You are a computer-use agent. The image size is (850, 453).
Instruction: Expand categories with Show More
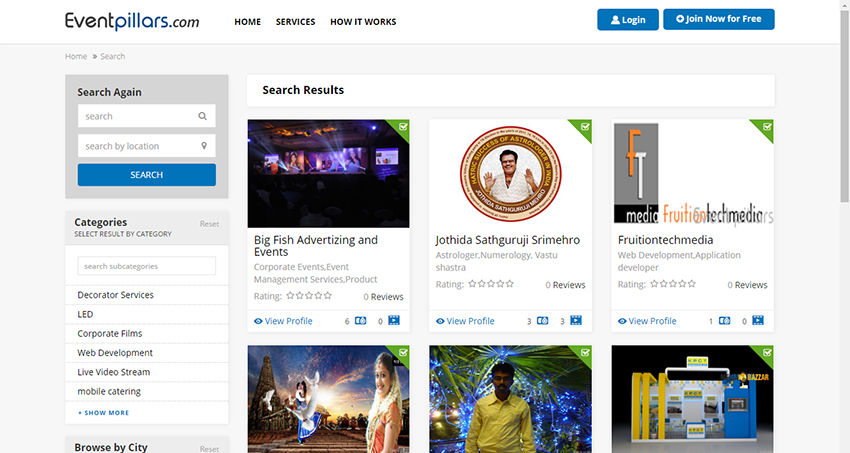coord(104,412)
